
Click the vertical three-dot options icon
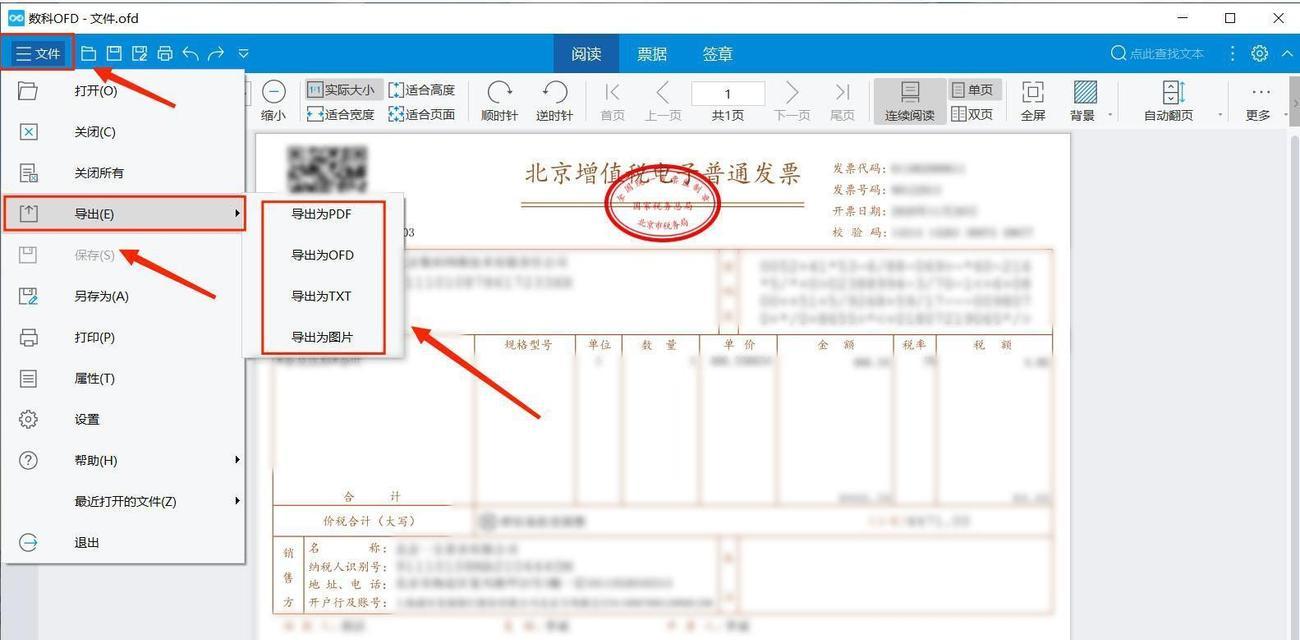pyautogui.click(x=1232, y=53)
